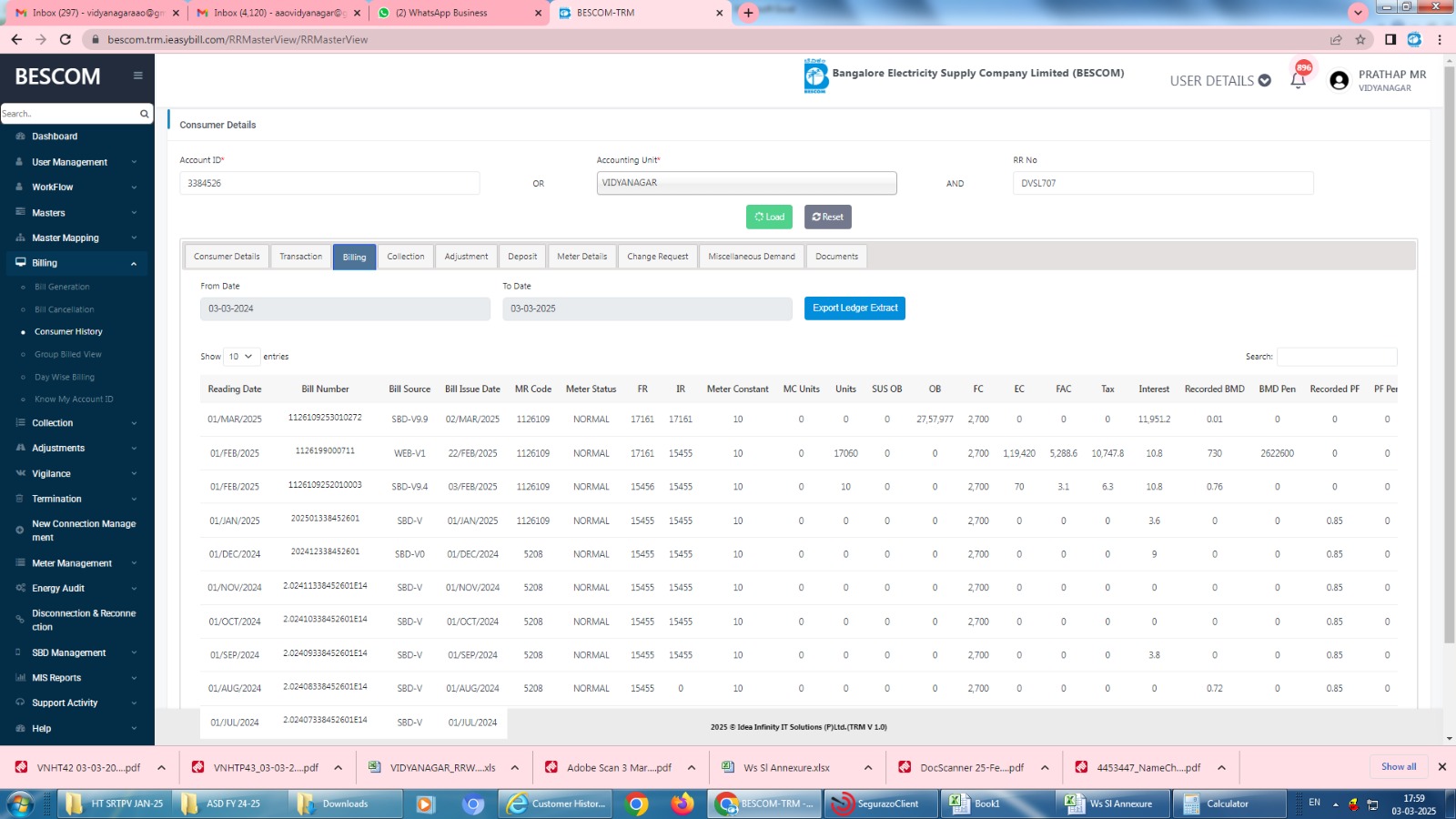Reload the browser page

point(65,39)
